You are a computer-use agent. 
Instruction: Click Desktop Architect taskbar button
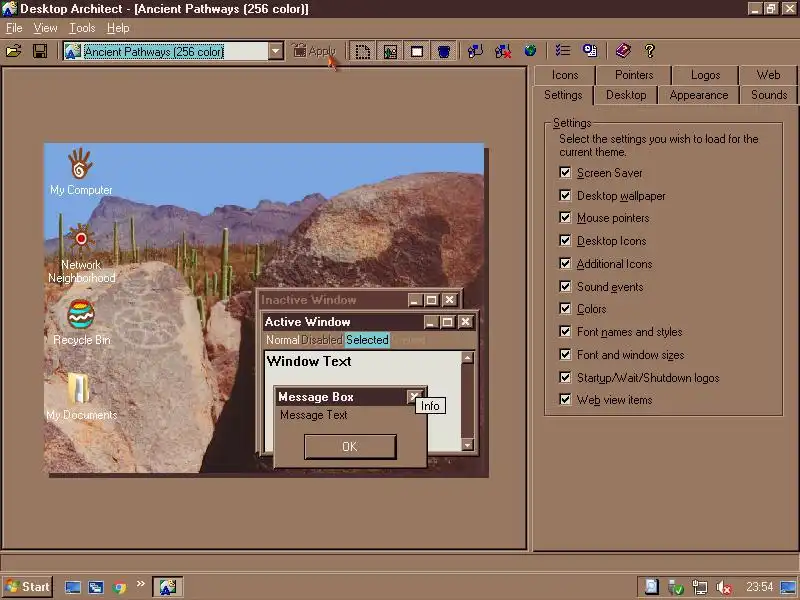(168, 587)
